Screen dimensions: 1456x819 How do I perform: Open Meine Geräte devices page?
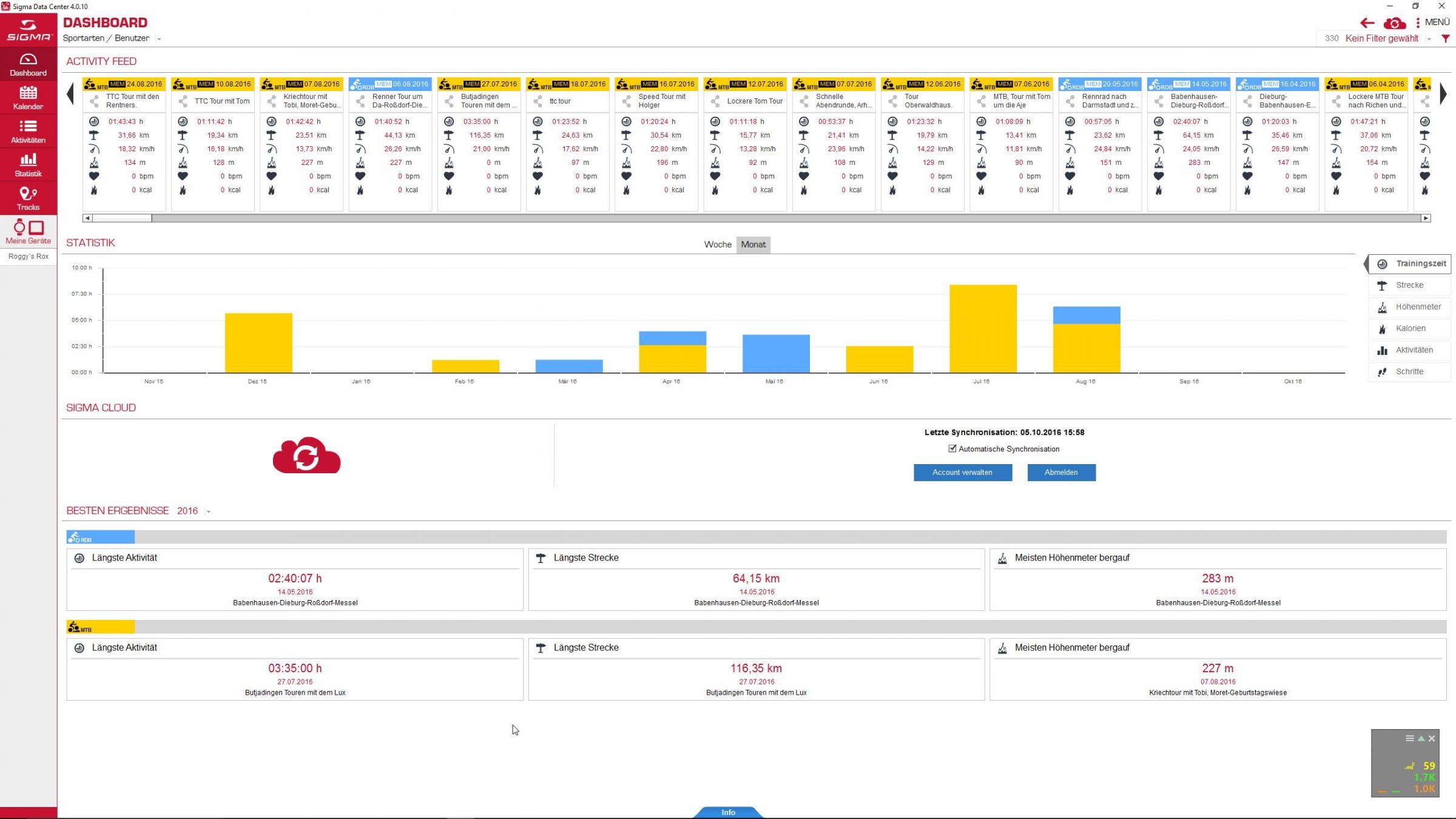pyautogui.click(x=28, y=232)
